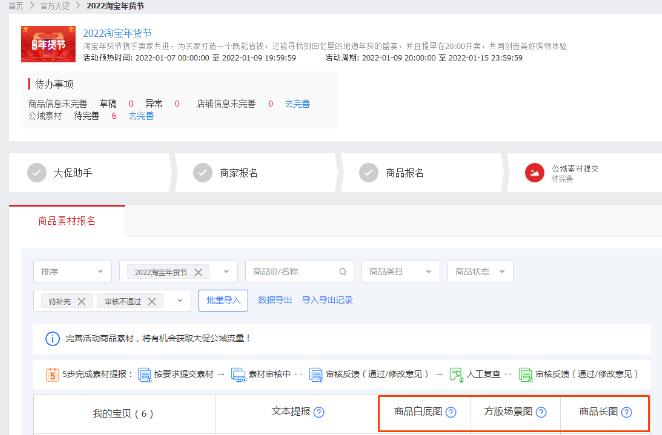Click help icon next to 商品长图
The width and height of the screenshot is (662, 435).
point(627,412)
